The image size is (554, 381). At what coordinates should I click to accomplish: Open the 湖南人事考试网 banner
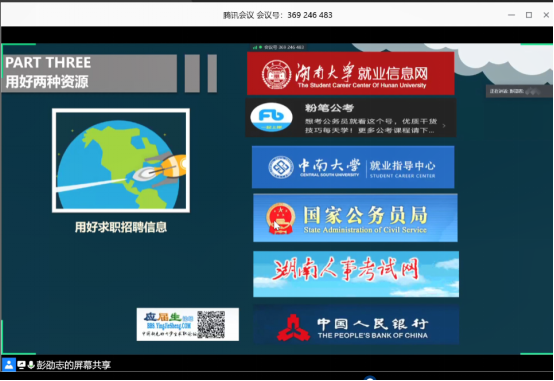pyautogui.click(x=356, y=274)
